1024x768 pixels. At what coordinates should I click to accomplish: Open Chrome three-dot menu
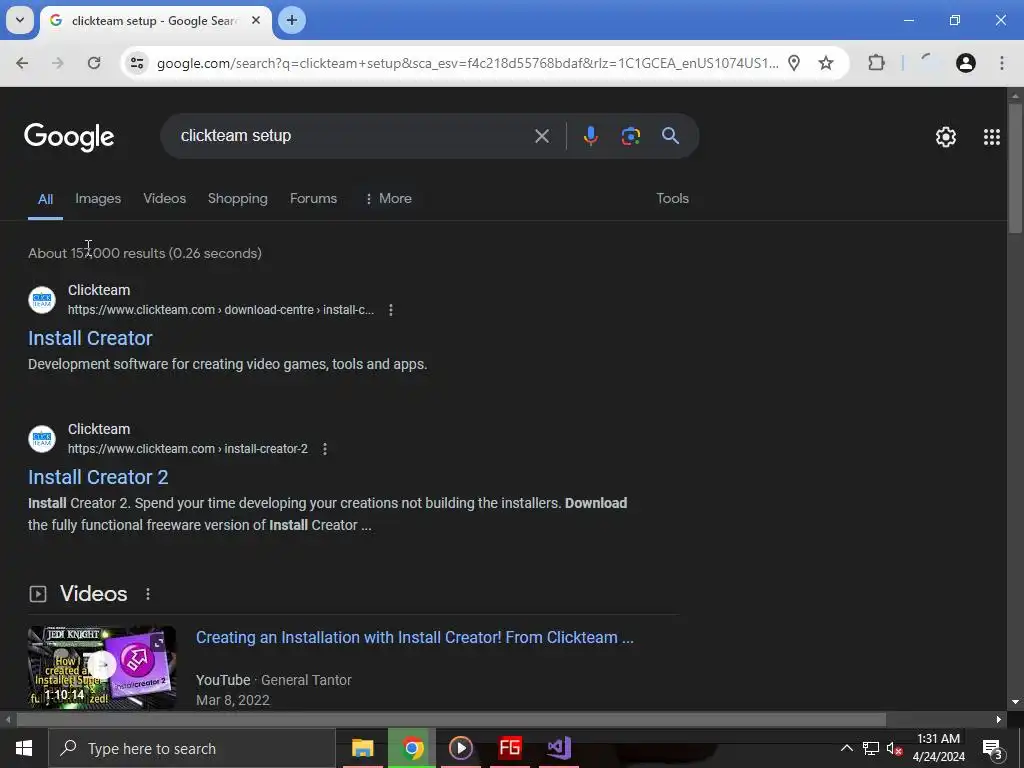pos(1002,63)
